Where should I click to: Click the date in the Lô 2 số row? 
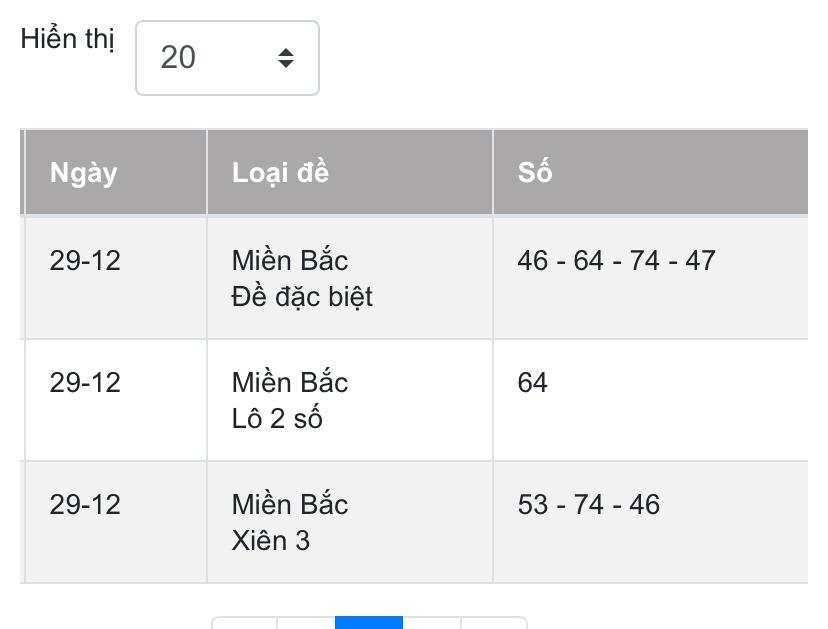pyautogui.click(x=85, y=383)
